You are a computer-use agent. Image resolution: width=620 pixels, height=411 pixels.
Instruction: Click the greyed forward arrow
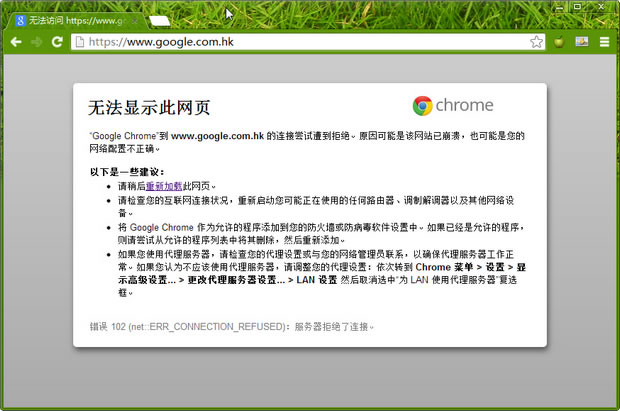pyautogui.click(x=36, y=42)
